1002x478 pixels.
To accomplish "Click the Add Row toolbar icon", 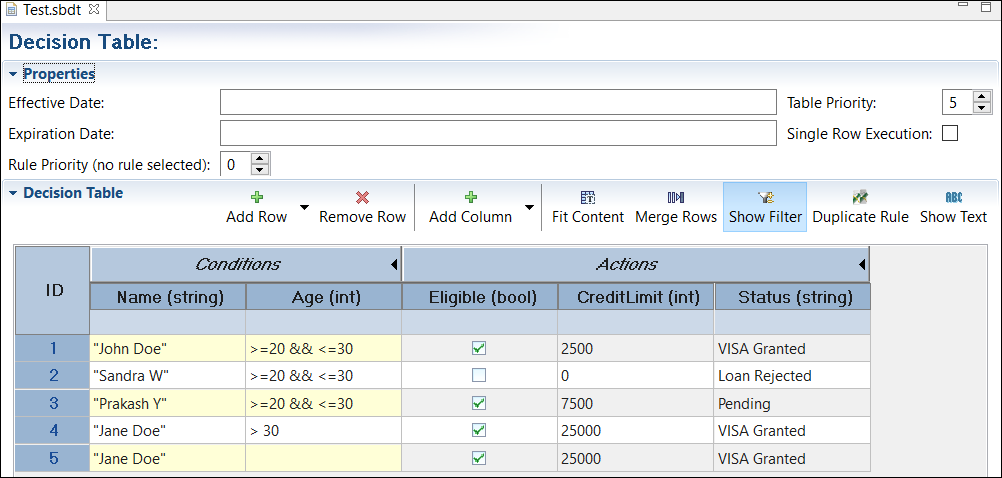I will pyautogui.click(x=256, y=198).
